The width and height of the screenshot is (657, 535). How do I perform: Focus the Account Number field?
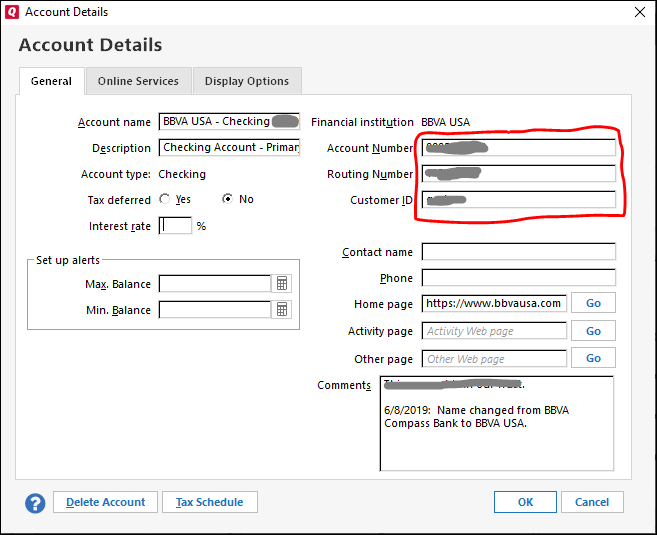[519, 147]
